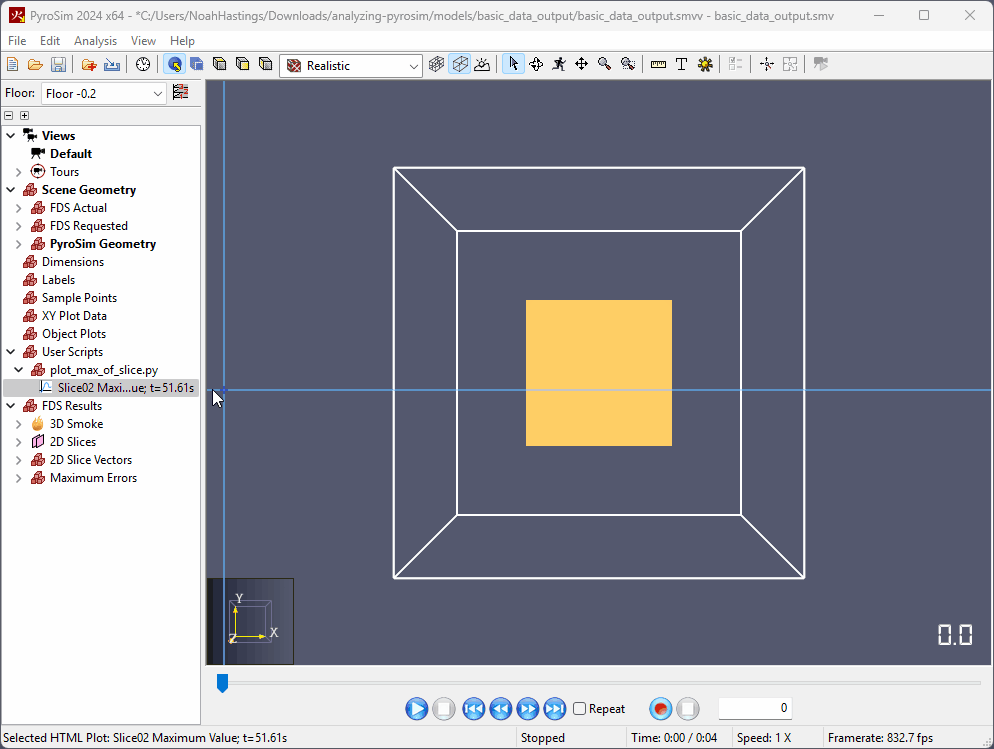Toggle the mesh grid cube icon
This screenshot has width=994, height=749.
436,65
